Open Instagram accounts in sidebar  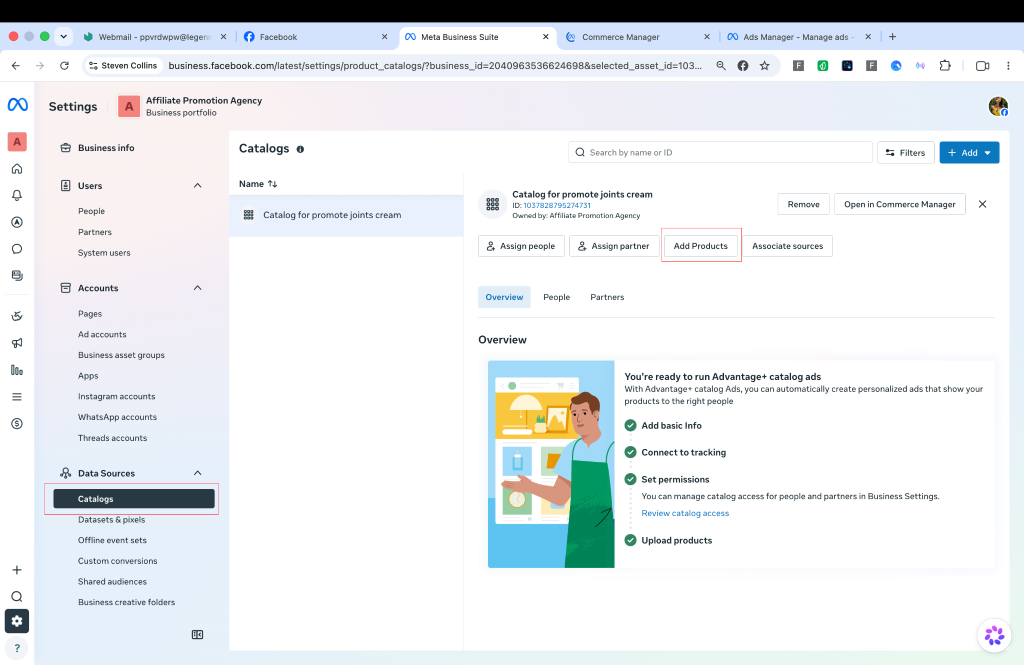116,396
